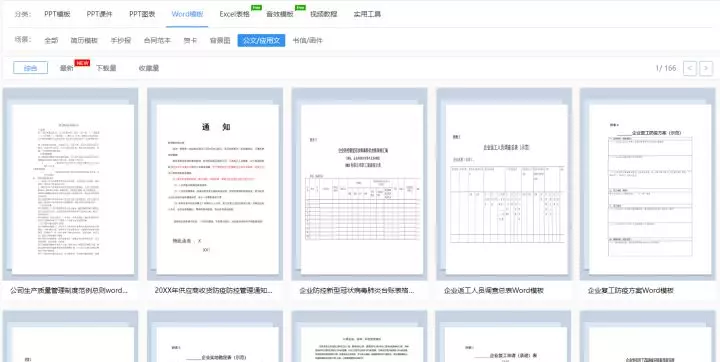Open the PPT模板 category tab
The width and height of the screenshot is (720, 362).
(57, 14)
